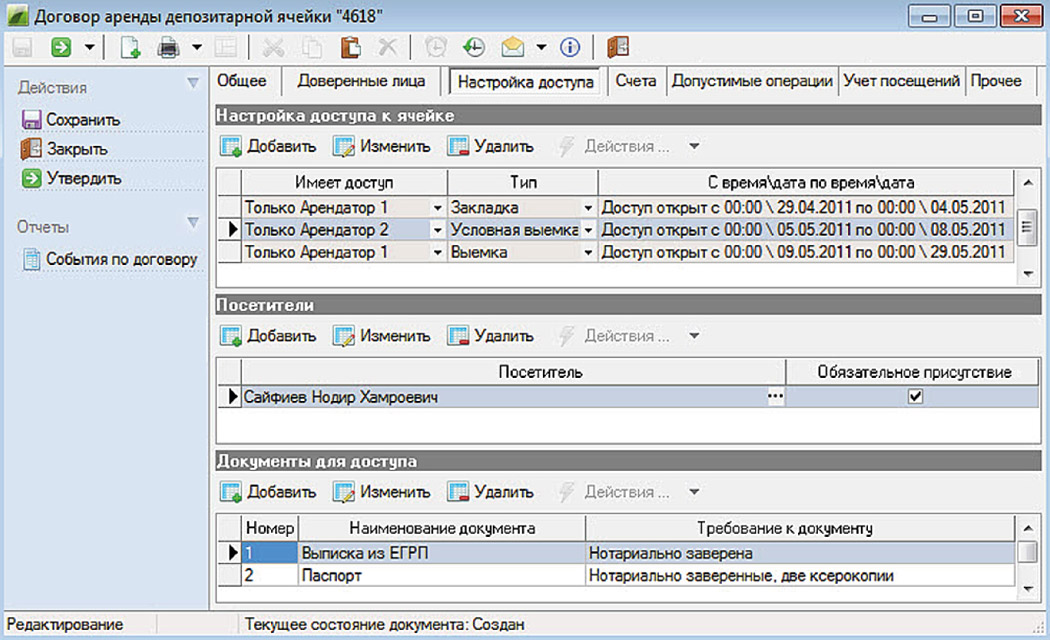Click Утвердить in the actions sidebar
This screenshot has width=1050, height=640.
[82, 178]
